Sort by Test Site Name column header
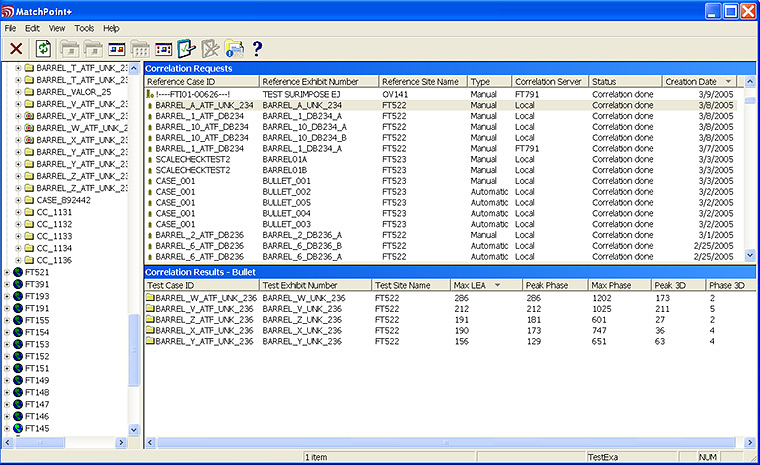The width and height of the screenshot is (760, 465). tap(410, 285)
